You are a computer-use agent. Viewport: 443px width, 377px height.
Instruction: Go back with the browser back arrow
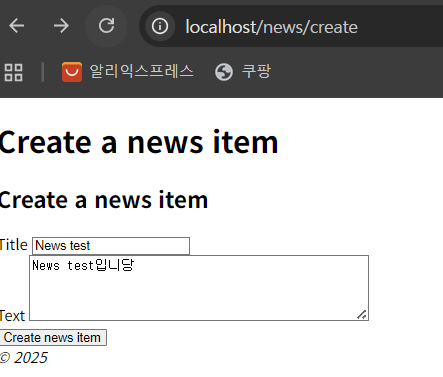[x=17, y=26]
